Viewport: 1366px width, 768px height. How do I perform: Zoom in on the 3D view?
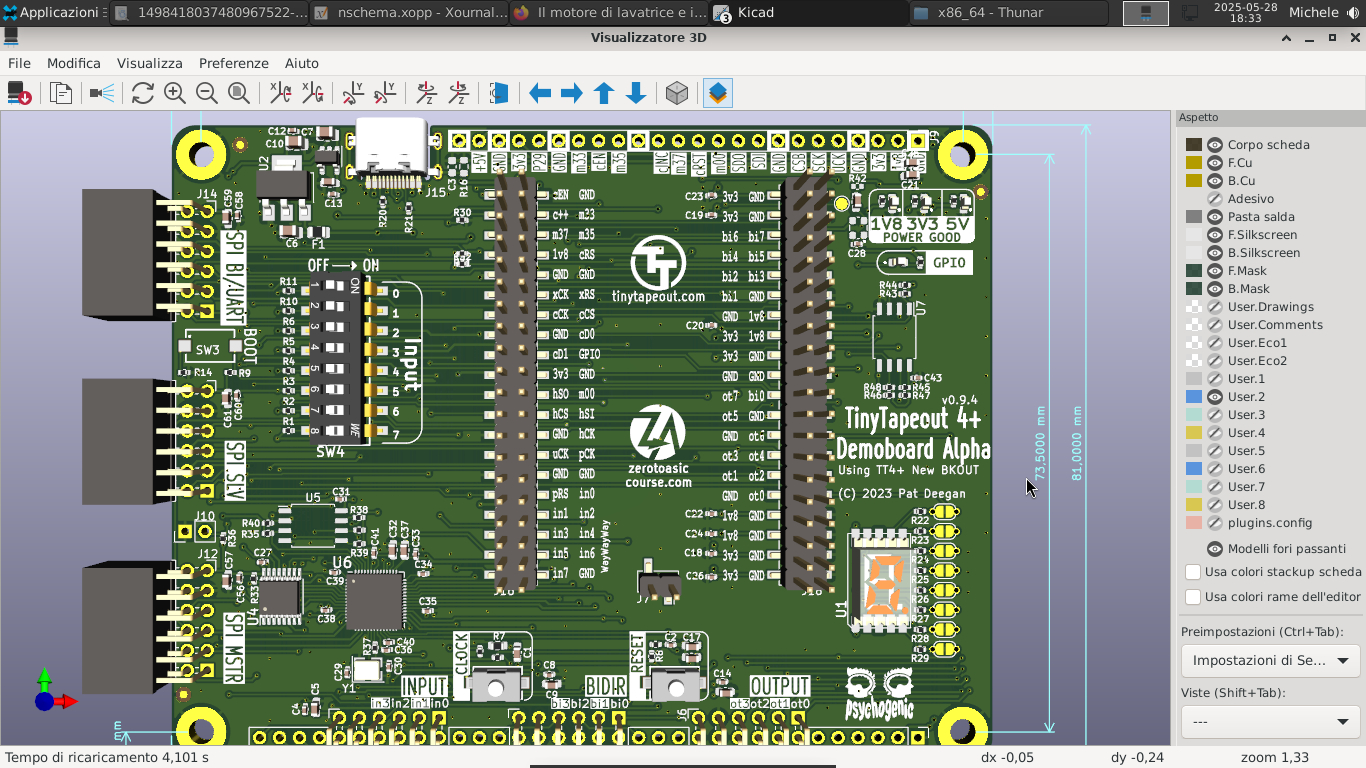click(x=175, y=93)
